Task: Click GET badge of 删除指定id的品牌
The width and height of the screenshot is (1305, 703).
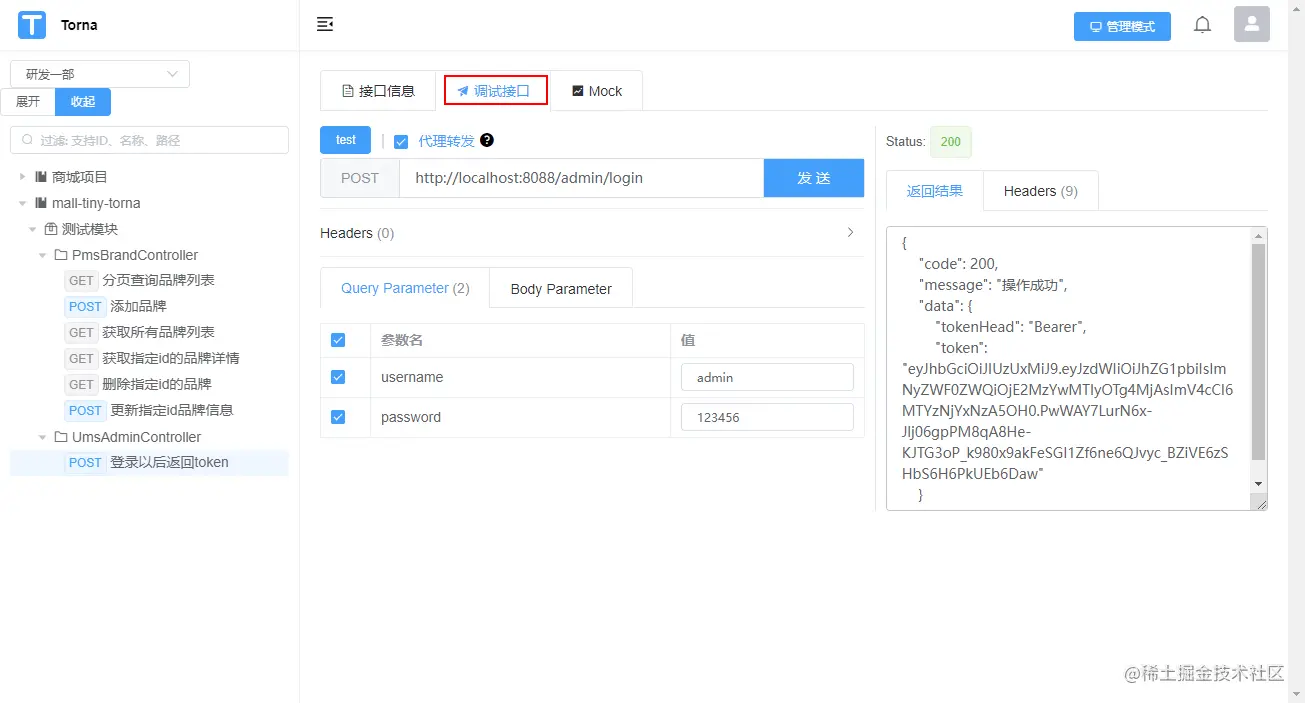Action: 81,385
